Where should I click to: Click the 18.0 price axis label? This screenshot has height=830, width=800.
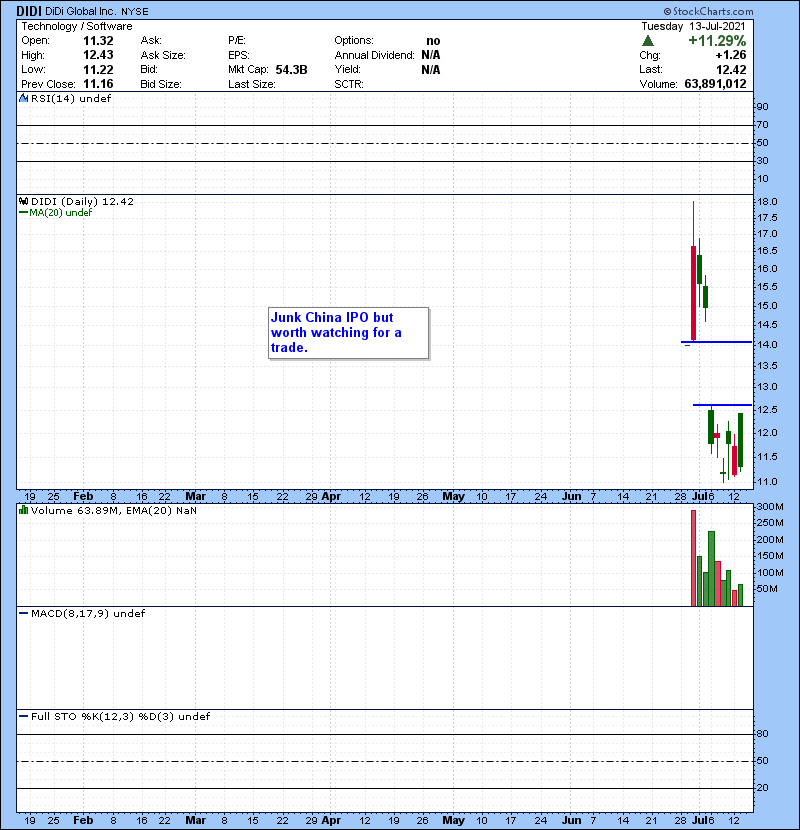click(767, 202)
